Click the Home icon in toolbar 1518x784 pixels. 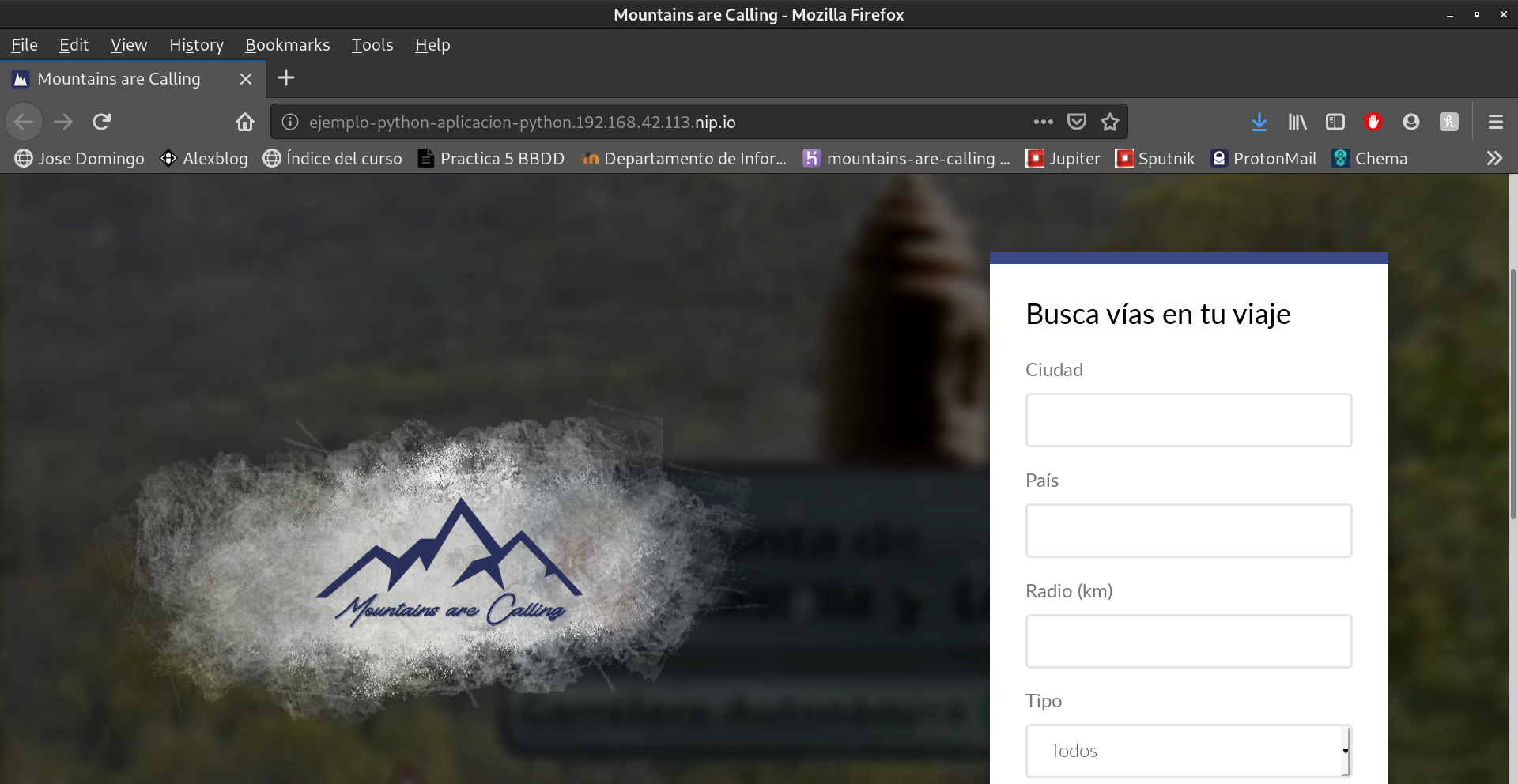click(x=245, y=122)
